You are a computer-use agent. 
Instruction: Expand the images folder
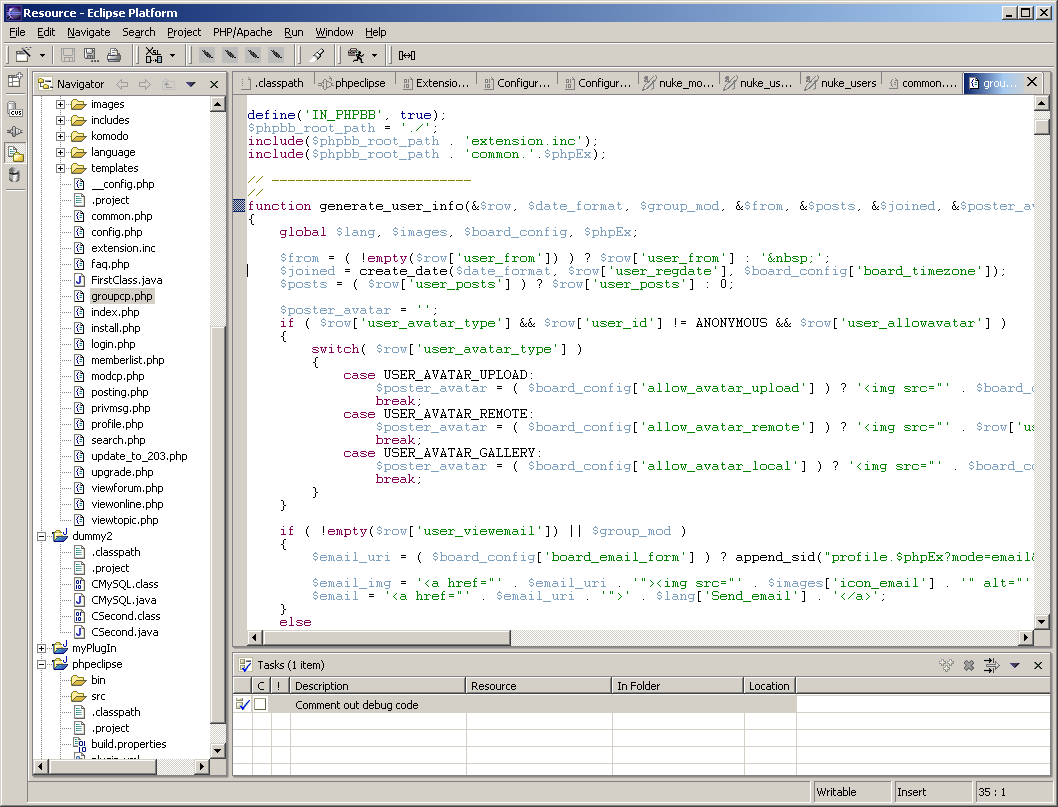pos(61,104)
